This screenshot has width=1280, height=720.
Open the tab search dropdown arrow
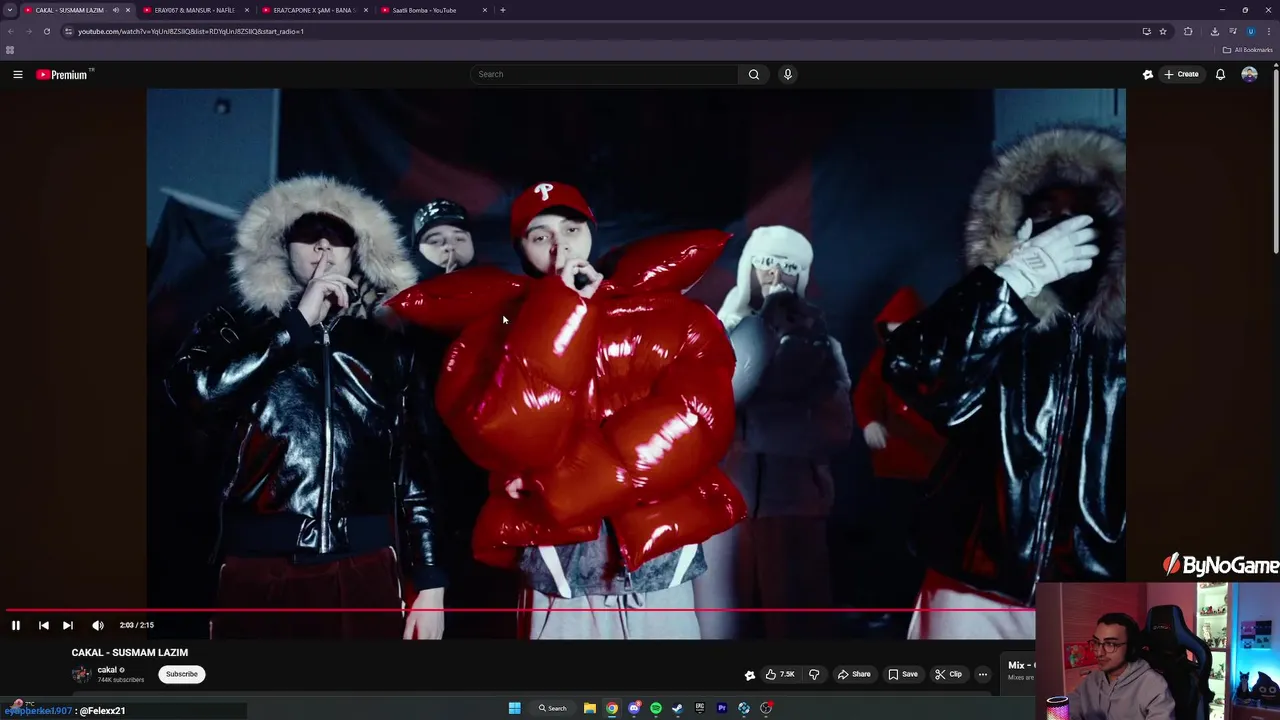(x=9, y=10)
